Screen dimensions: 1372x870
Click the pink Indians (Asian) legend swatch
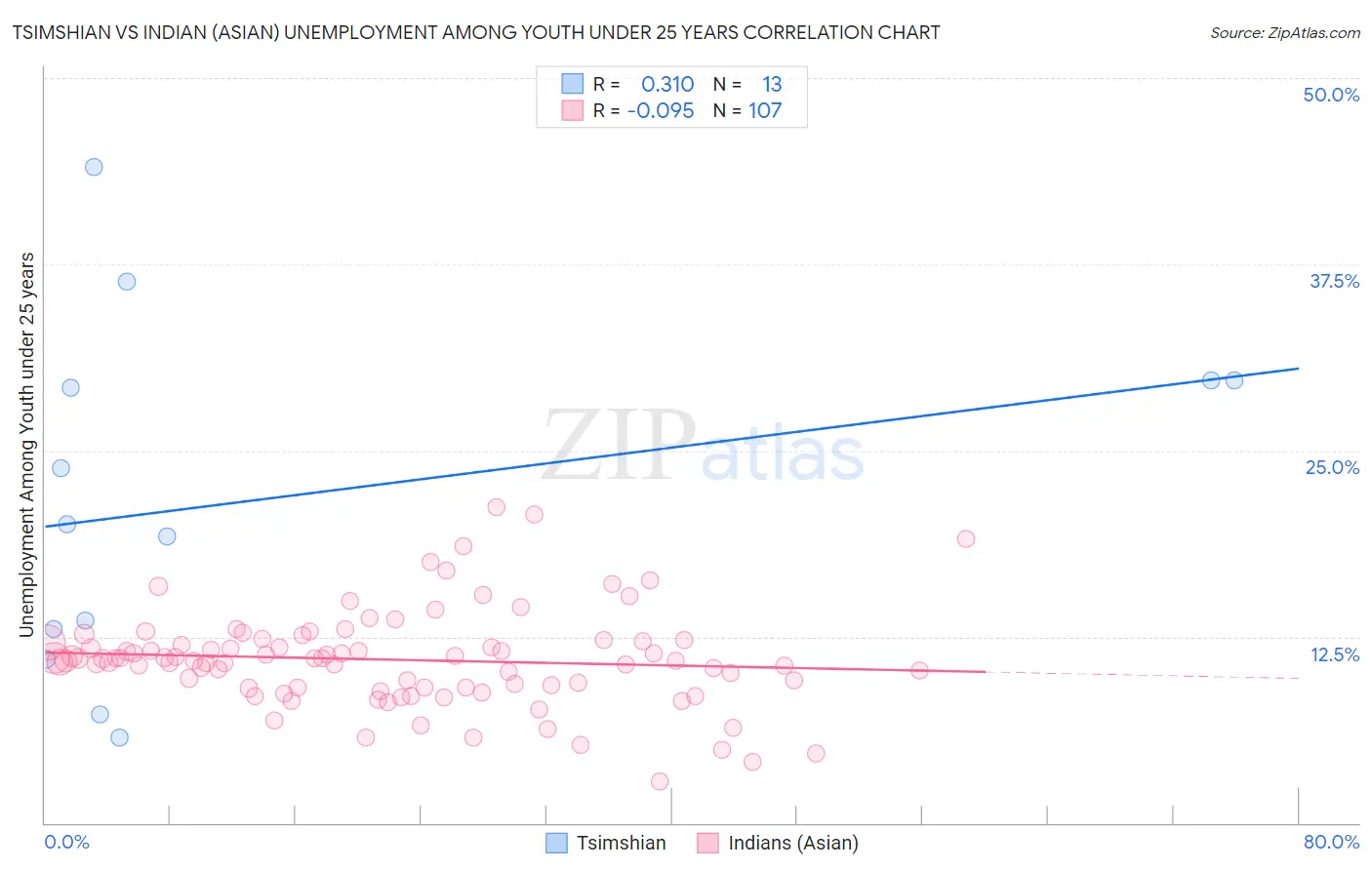(707, 843)
